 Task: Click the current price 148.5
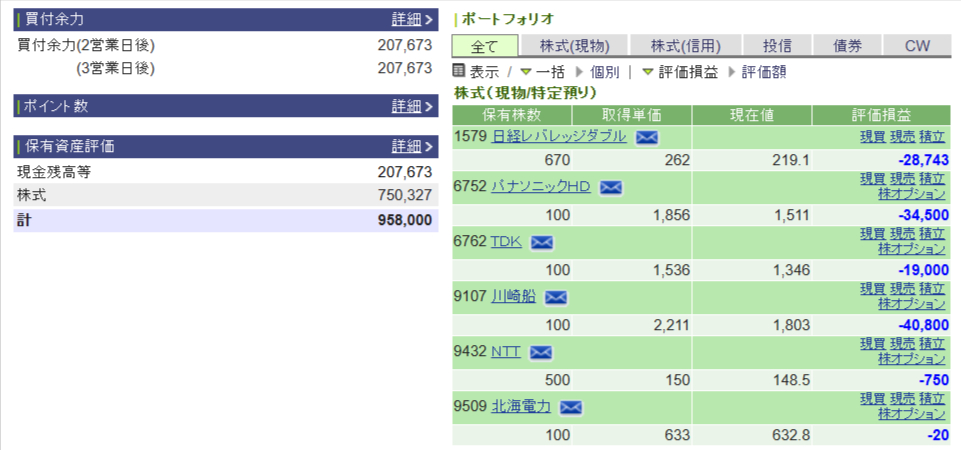point(792,379)
